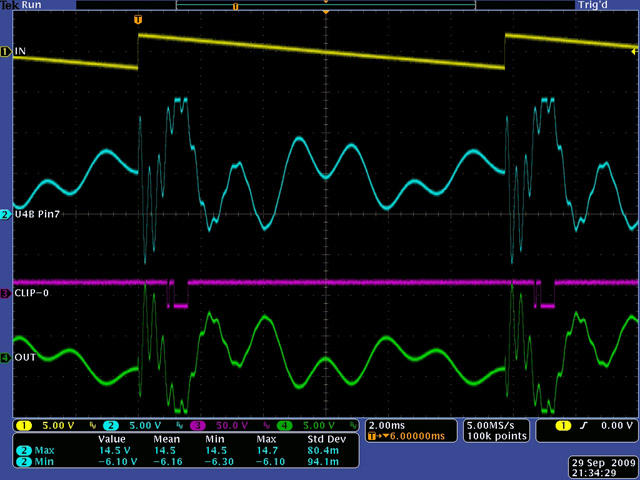
Task: Click the trigger level arrow on right edge
Action: point(634,51)
